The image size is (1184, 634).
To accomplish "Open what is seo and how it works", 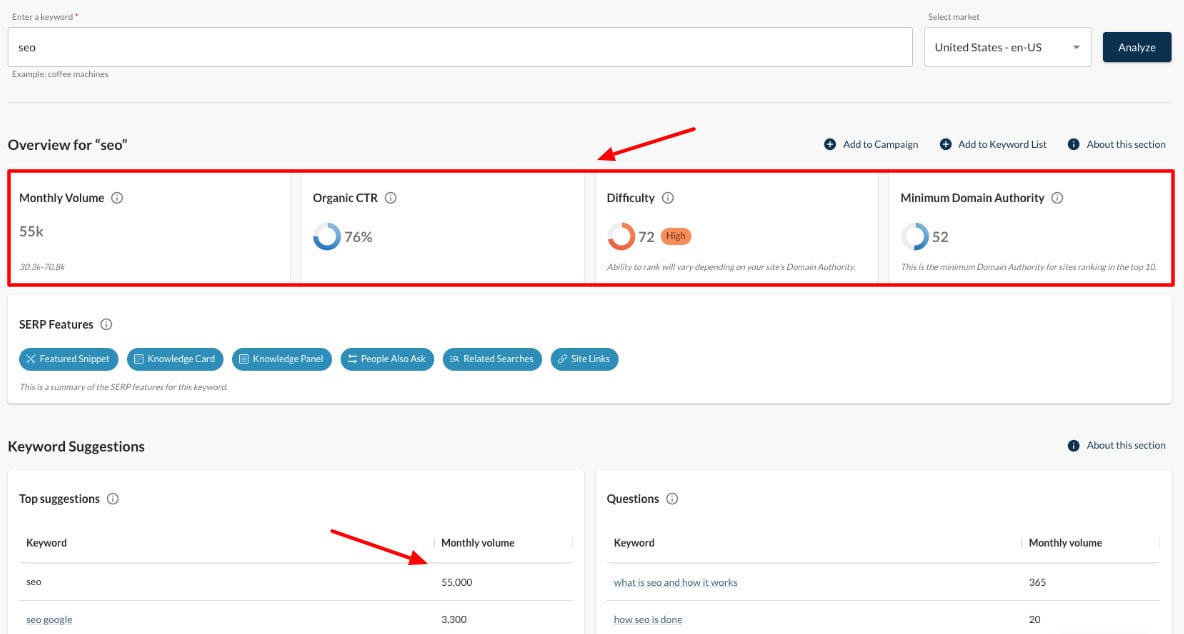I will click(x=675, y=583).
